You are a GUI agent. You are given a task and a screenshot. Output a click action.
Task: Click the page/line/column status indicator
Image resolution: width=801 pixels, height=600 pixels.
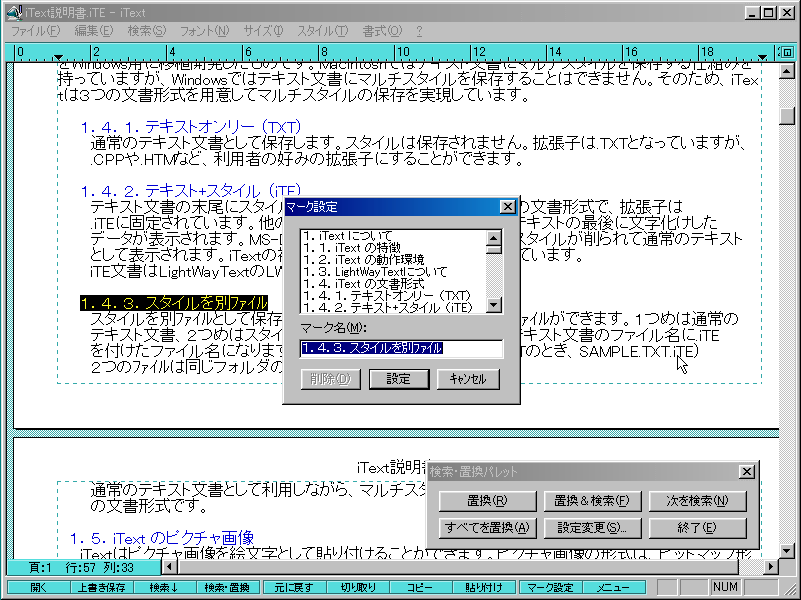point(83,567)
